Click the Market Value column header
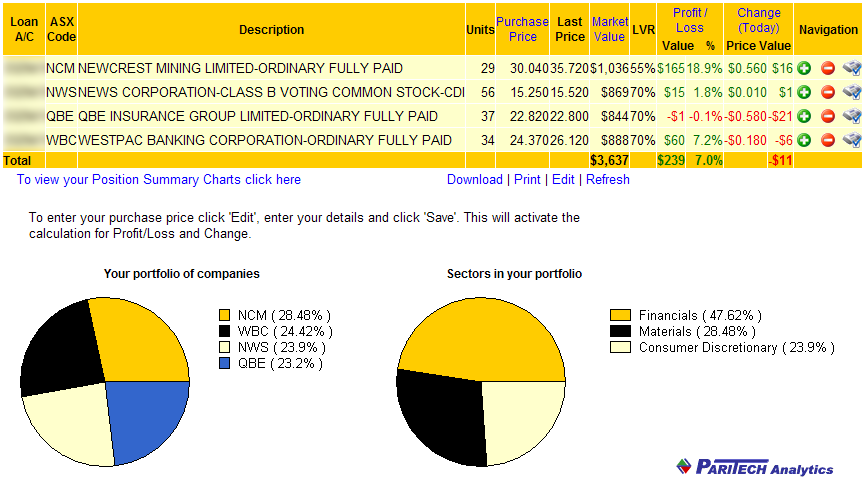 [x=609, y=29]
